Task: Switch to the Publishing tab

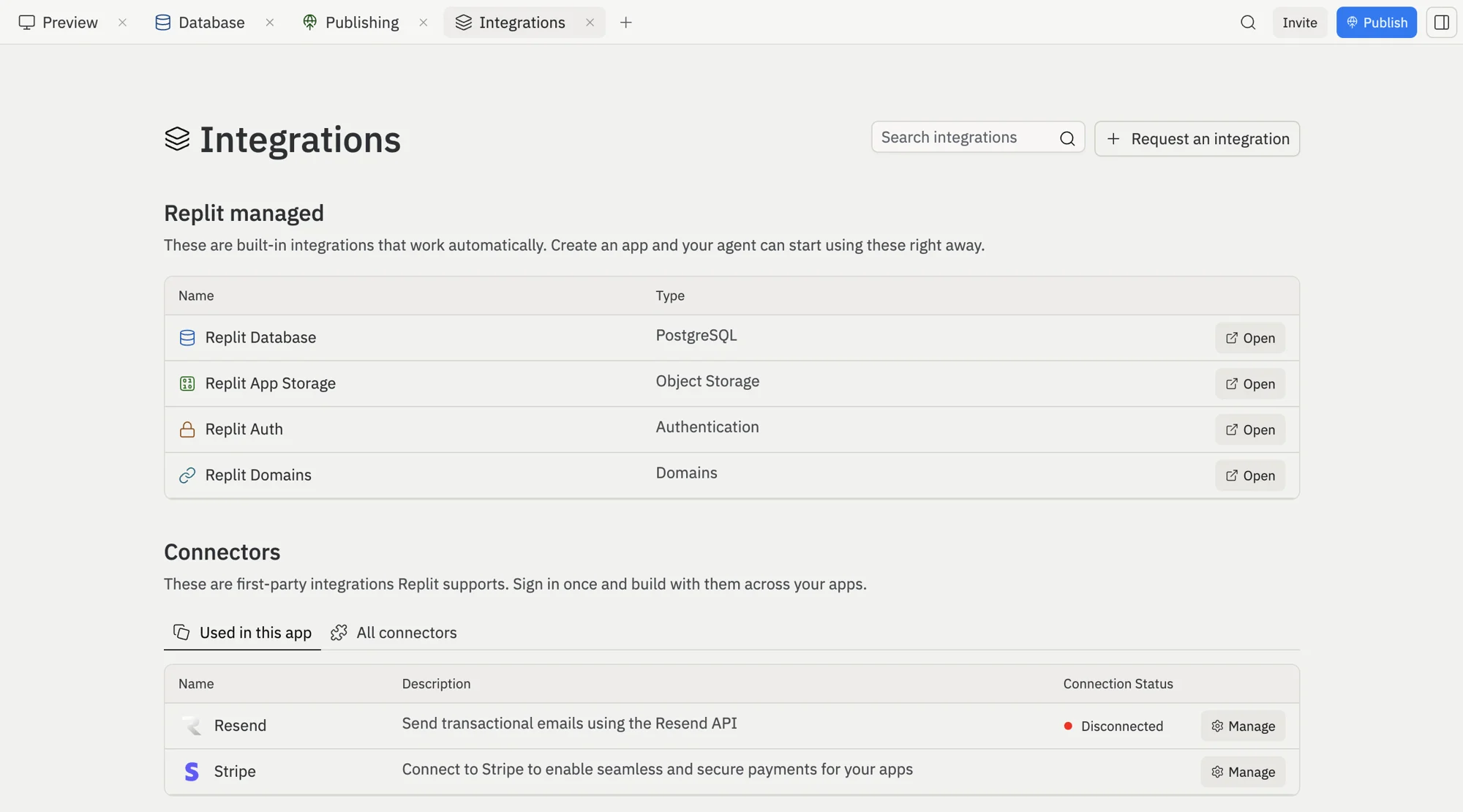Action: (351, 23)
